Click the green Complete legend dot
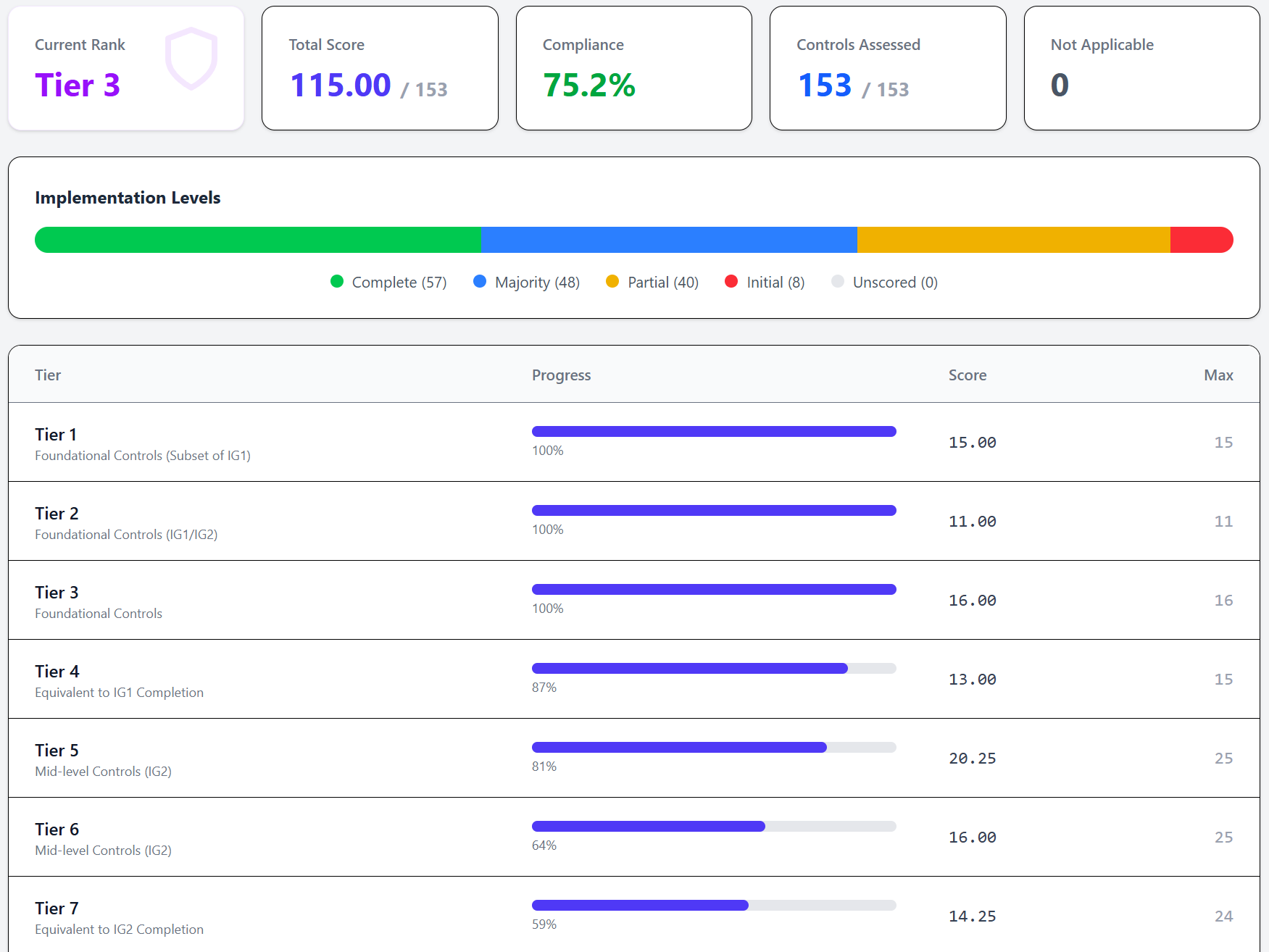Viewport: 1269px width, 952px height. tap(337, 282)
